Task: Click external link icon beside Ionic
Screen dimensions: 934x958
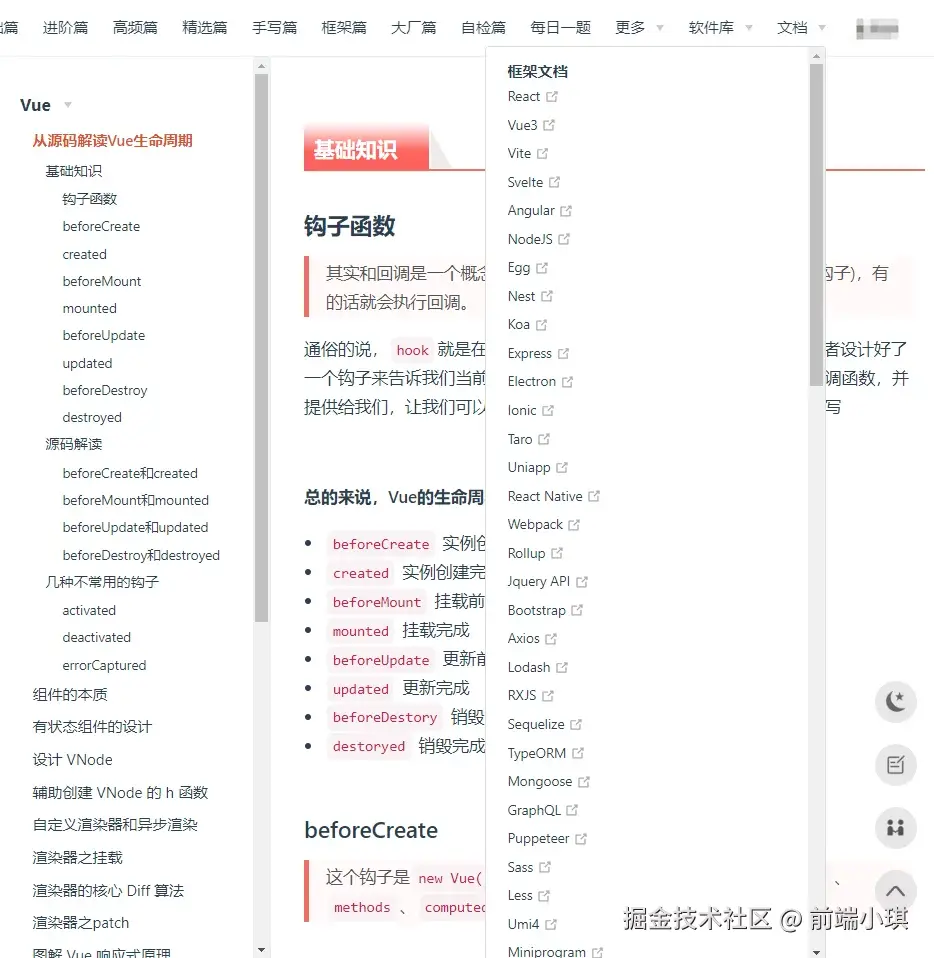Action: coord(548,411)
